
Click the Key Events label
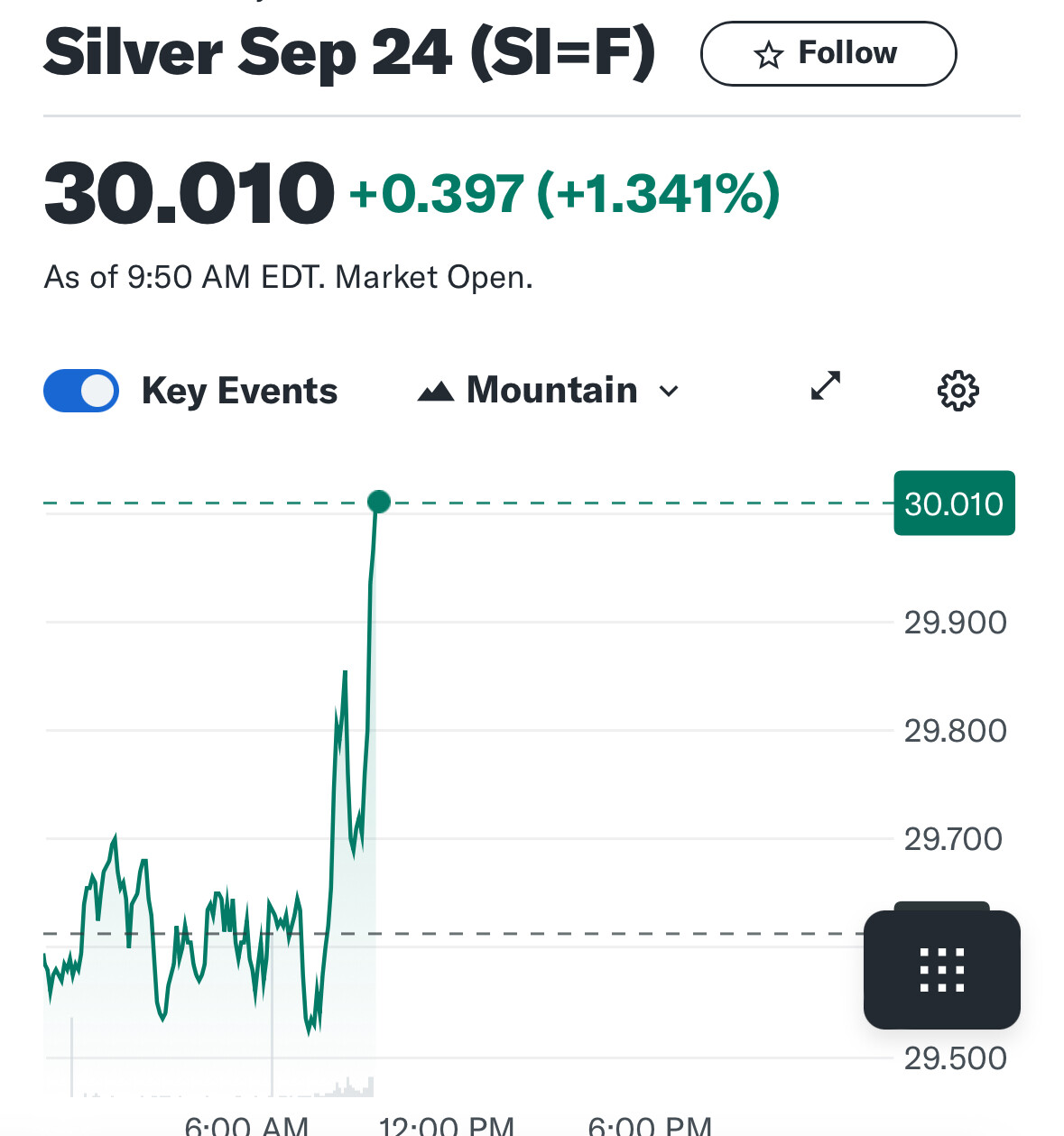click(x=239, y=392)
